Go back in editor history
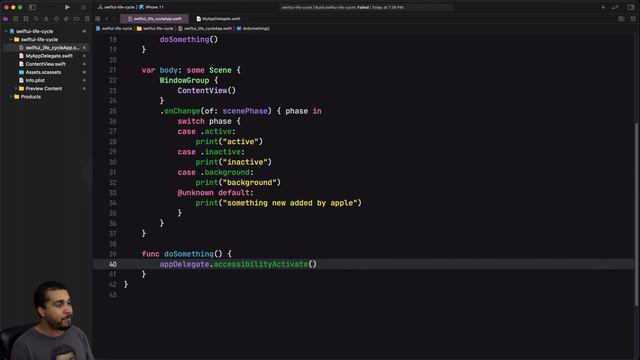The image size is (640, 360). tap(107, 19)
